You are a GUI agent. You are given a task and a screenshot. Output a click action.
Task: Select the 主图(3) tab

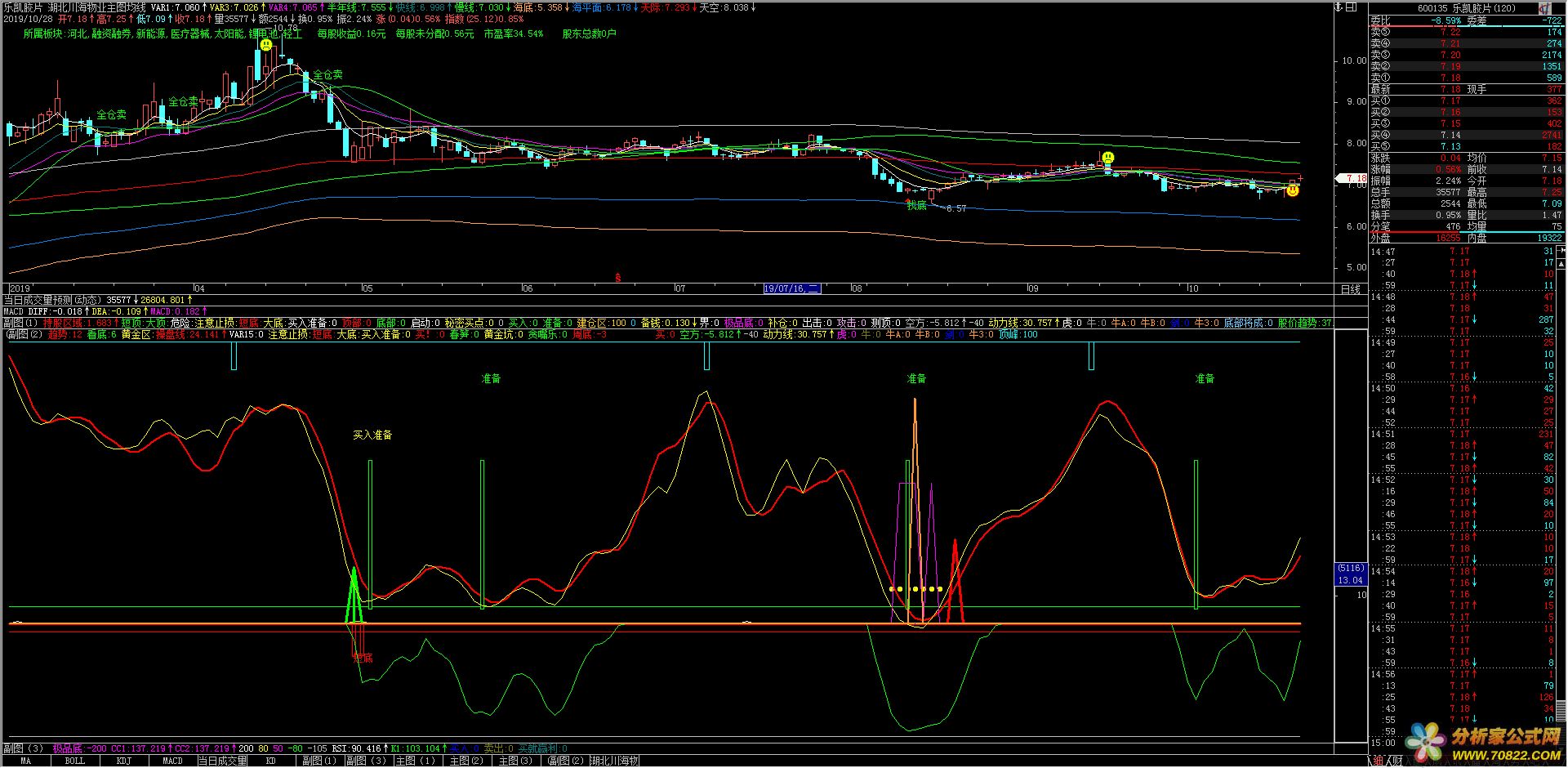(x=515, y=761)
